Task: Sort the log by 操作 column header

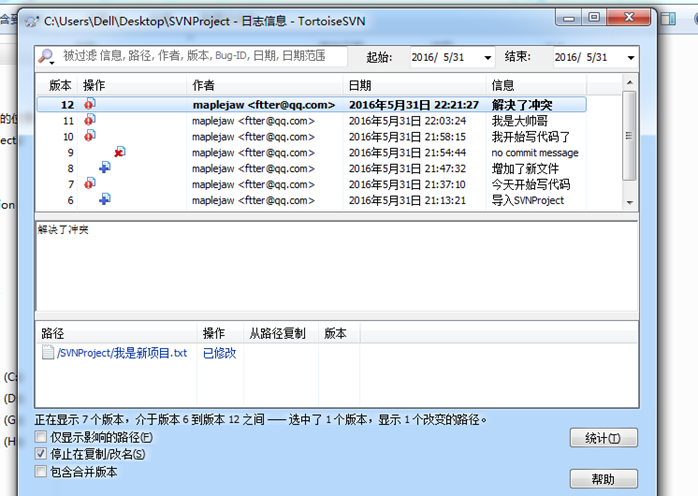Action: click(x=132, y=85)
